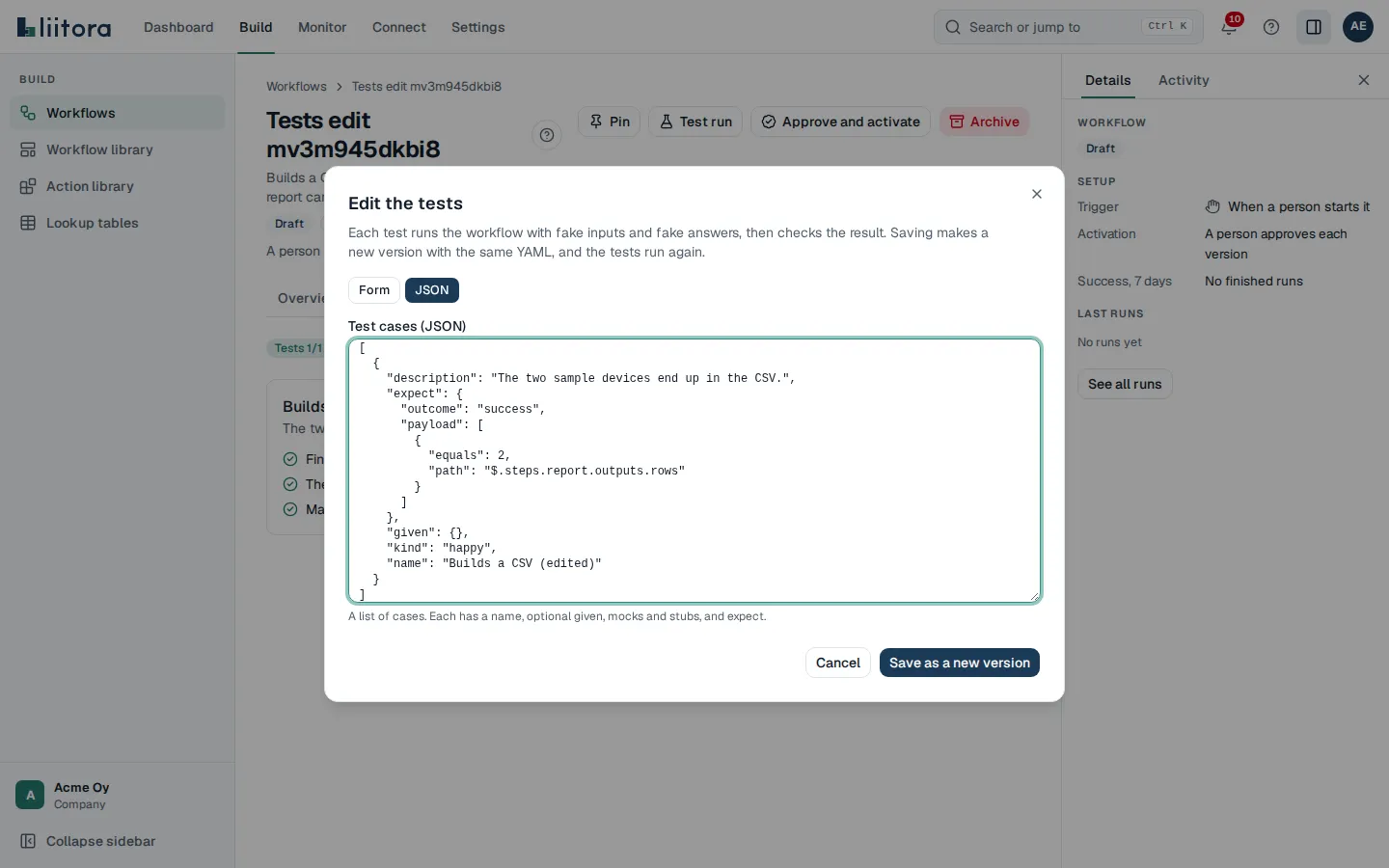Go to the Monitor section
This screenshot has height=868, width=1389.
[322, 27]
